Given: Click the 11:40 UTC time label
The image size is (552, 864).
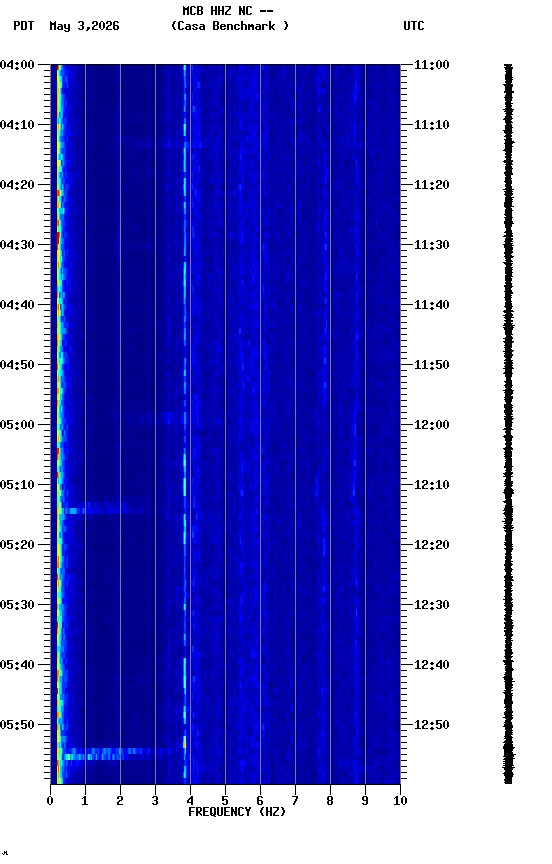Looking at the screenshot, I should pos(432,305).
